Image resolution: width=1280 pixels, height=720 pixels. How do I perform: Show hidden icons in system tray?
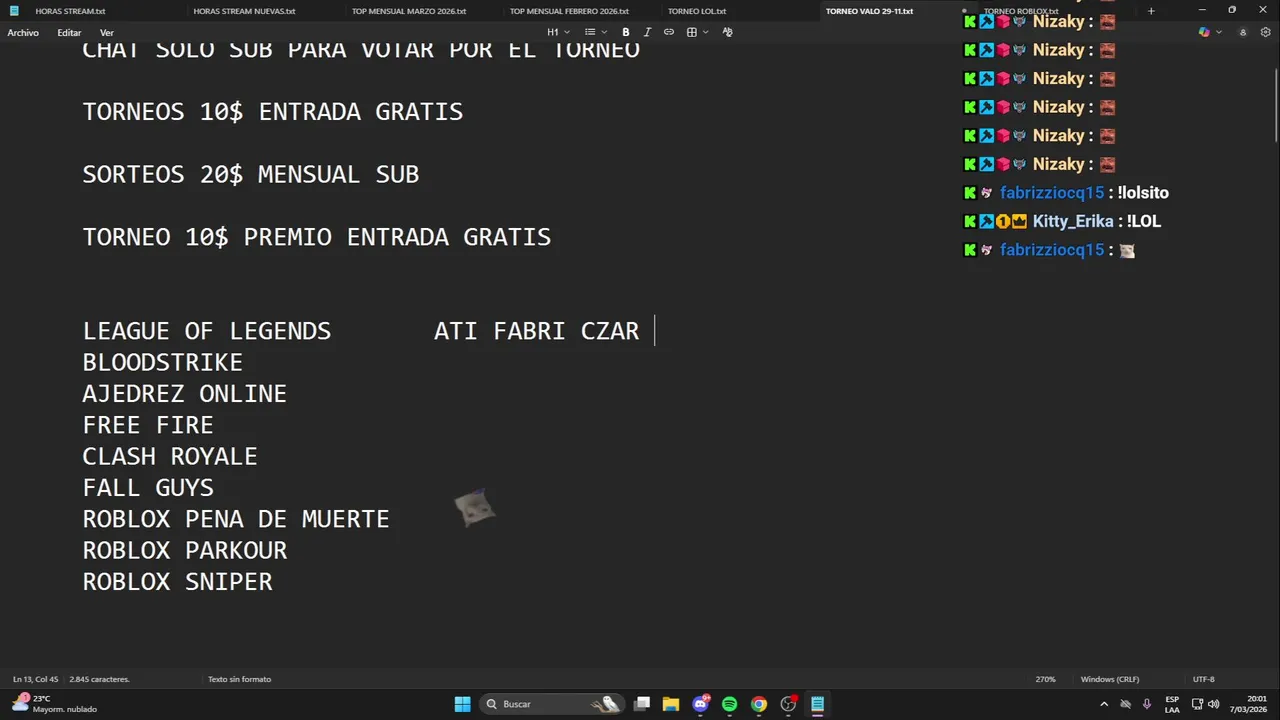pyautogui.click(x=1104, y=704)
